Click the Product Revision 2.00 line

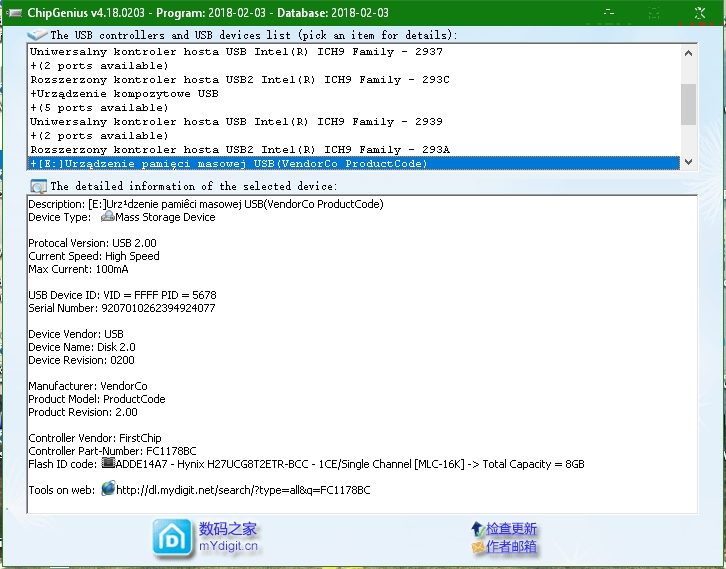83,412
